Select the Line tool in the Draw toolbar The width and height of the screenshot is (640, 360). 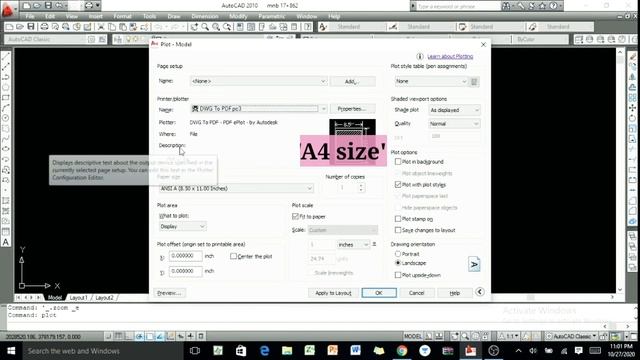6,56
